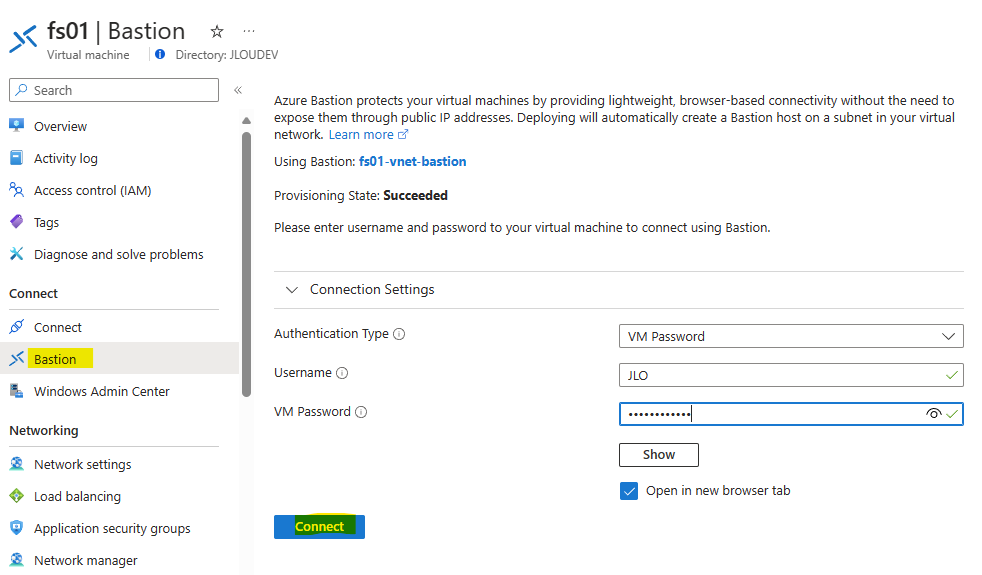Image resolution: width=982 pixels, height=575 pixels.
Task: Click the Application security groups shield icon
Action: (x=17, y=527)
